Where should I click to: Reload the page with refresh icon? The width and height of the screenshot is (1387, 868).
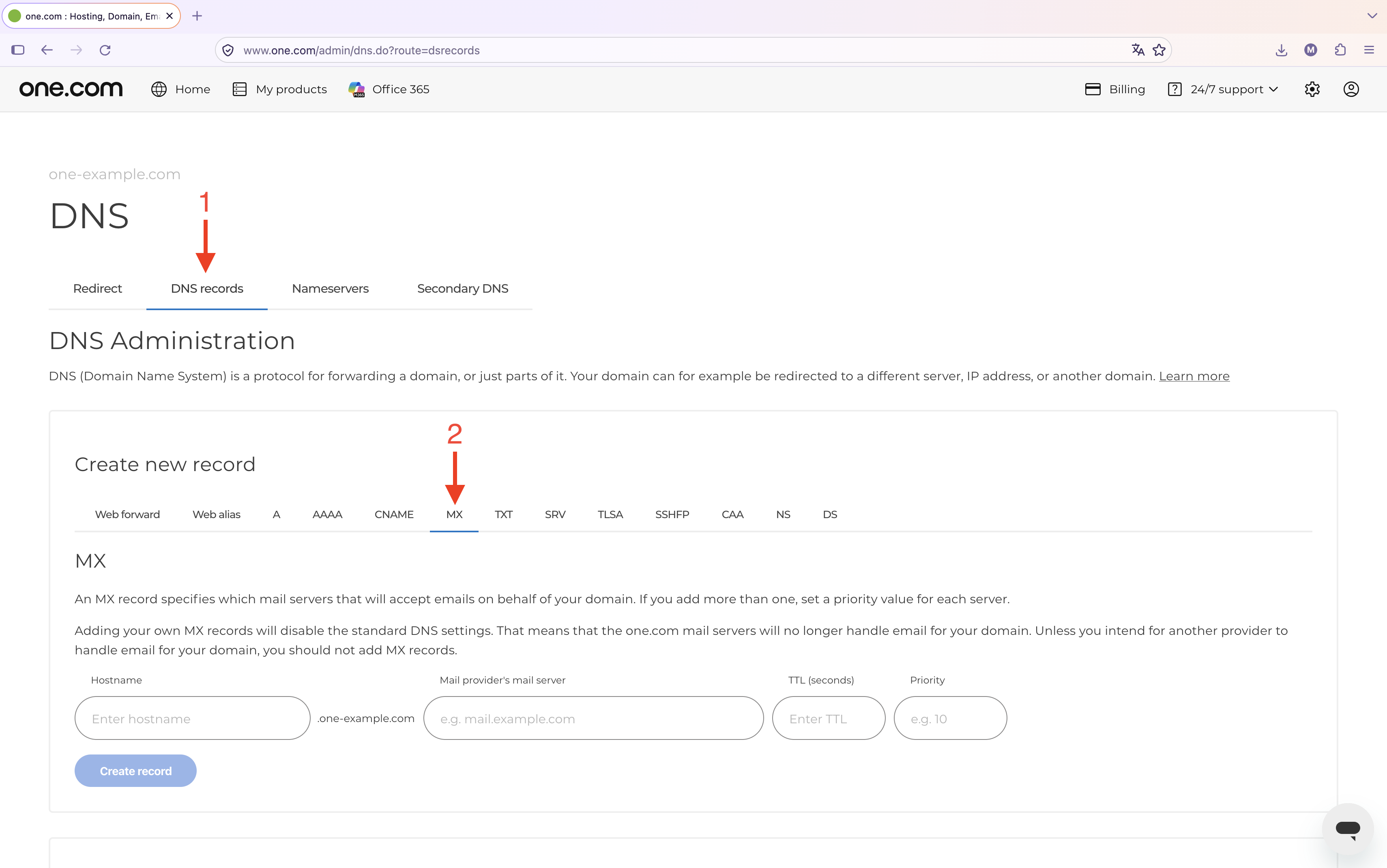(x=105, y=50)
